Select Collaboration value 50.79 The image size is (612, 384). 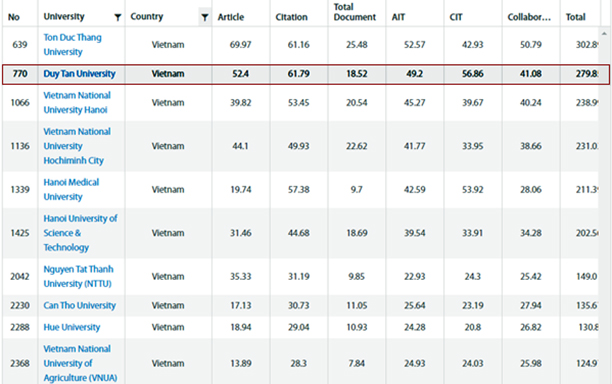(x=530, y=44)
